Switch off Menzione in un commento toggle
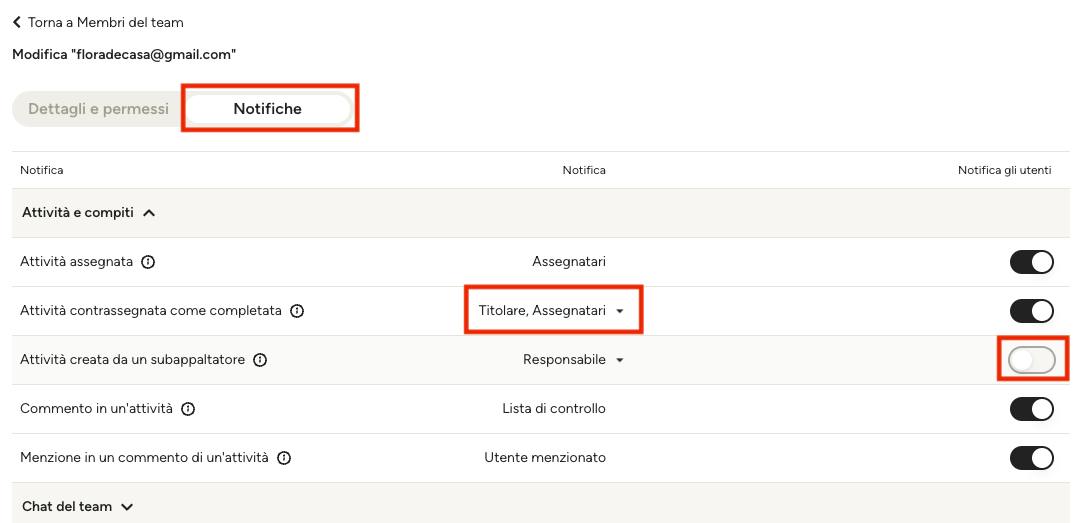 click(1031, 458)
